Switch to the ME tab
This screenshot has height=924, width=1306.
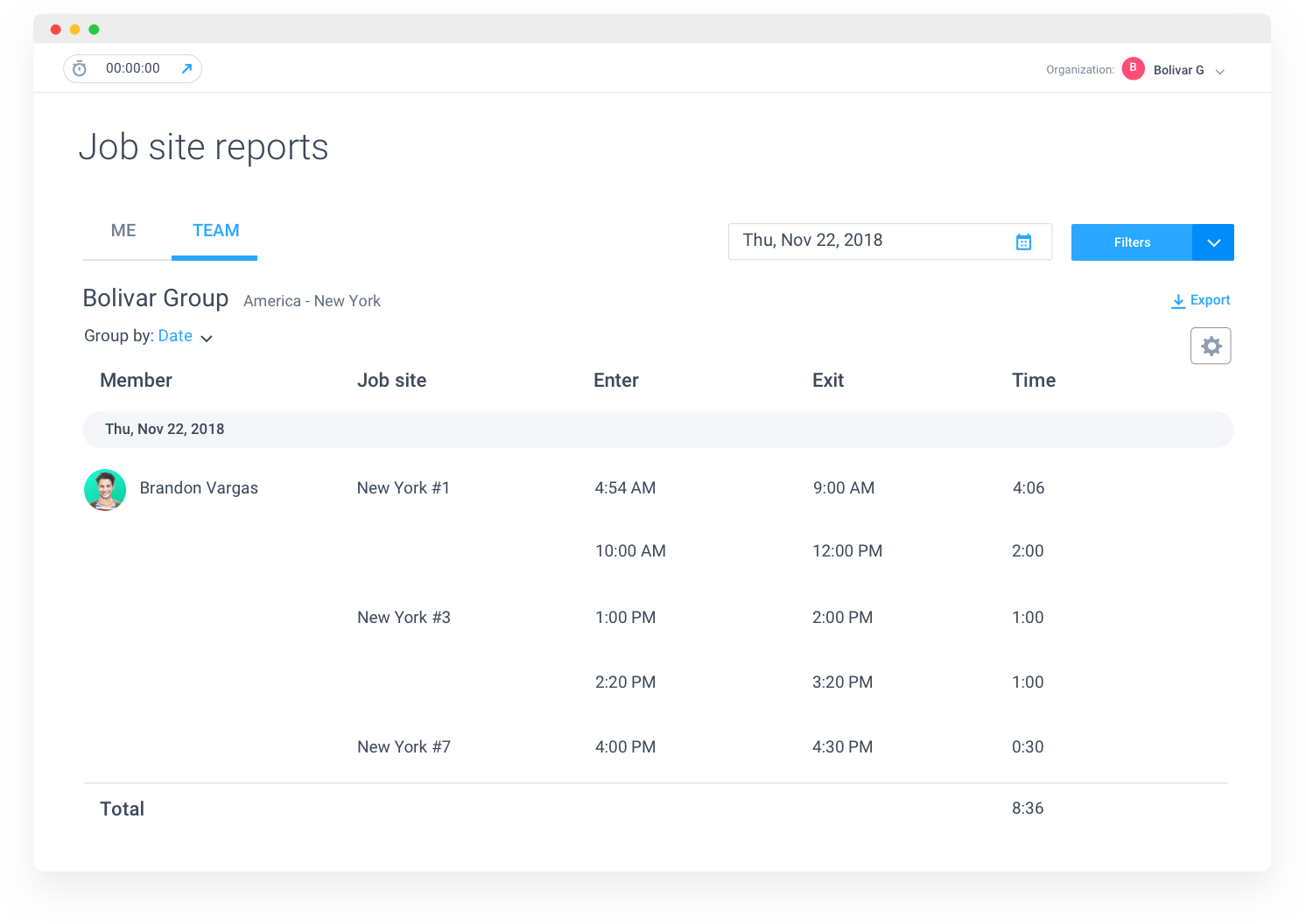(x=123, y=230)
